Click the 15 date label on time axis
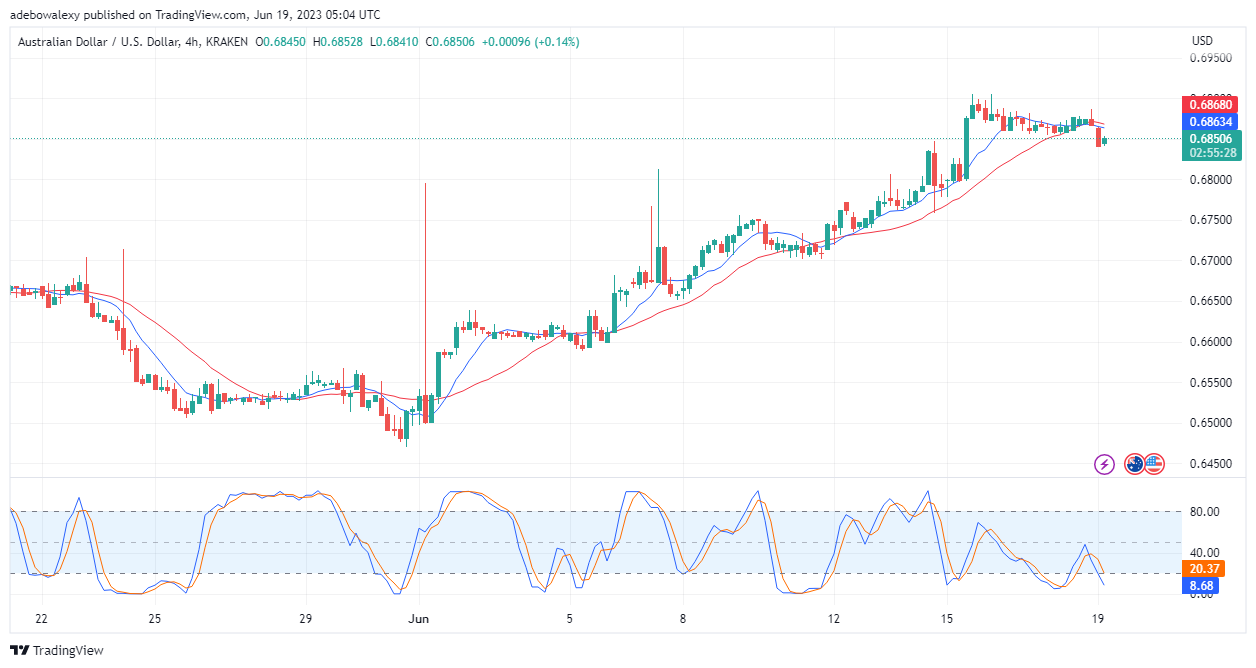The width and height of the screenshot is (1256, 668). [x=946, y=619]
